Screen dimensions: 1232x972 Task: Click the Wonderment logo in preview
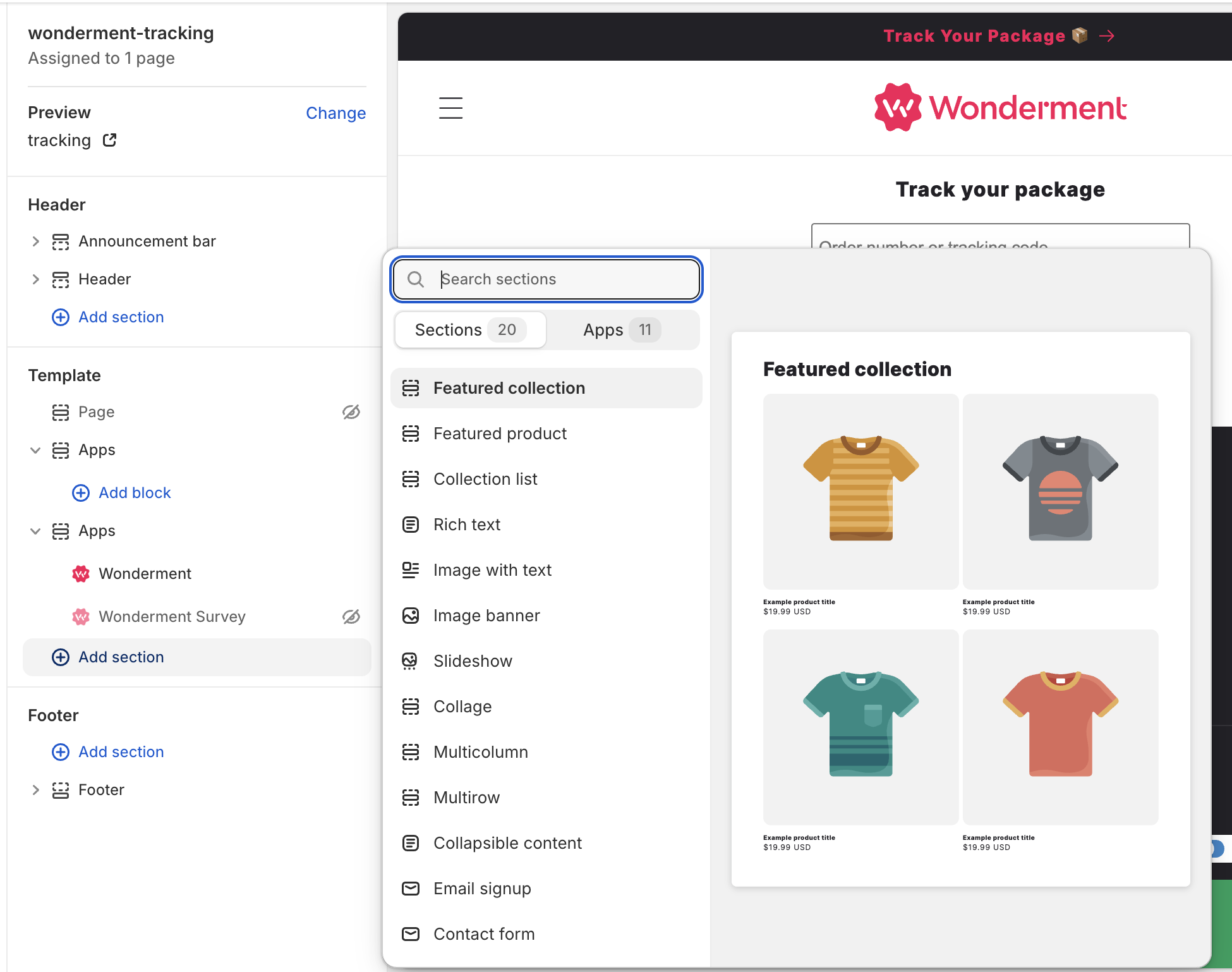tap(1001, 107)
